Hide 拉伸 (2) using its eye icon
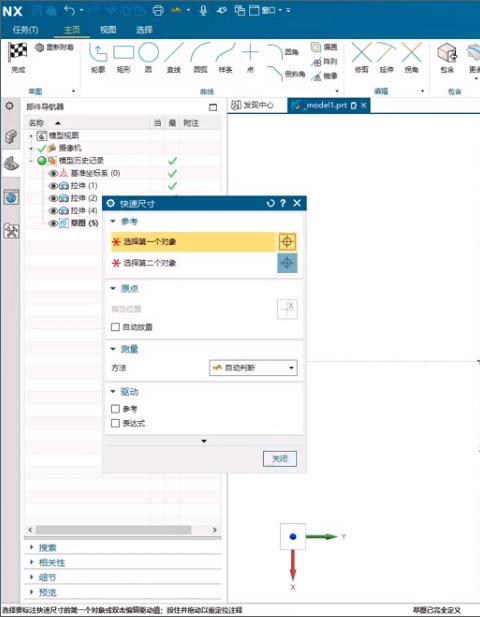The height and width of the screenshot is (617, 480). point(53,198)
